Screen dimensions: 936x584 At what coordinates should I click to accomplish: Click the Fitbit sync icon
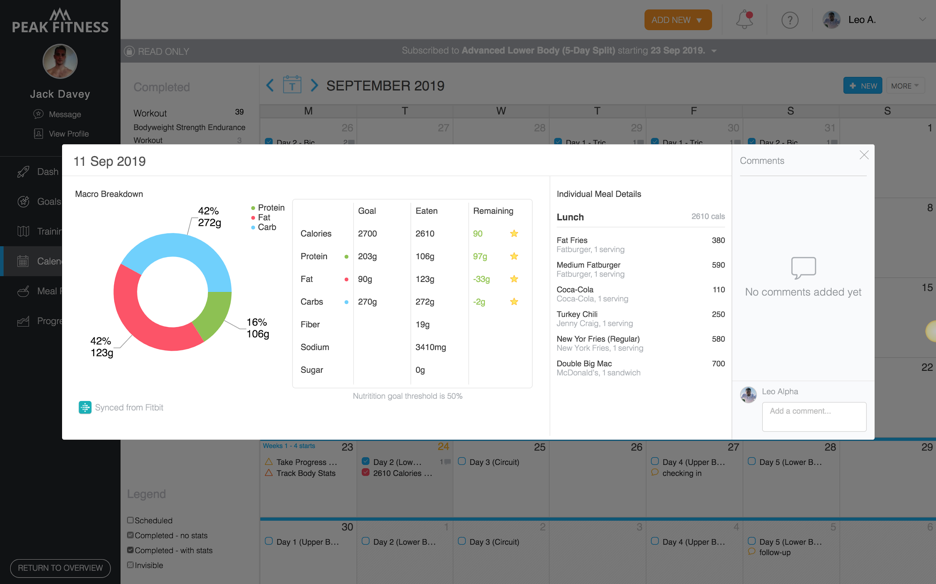[x=85, y=407]
